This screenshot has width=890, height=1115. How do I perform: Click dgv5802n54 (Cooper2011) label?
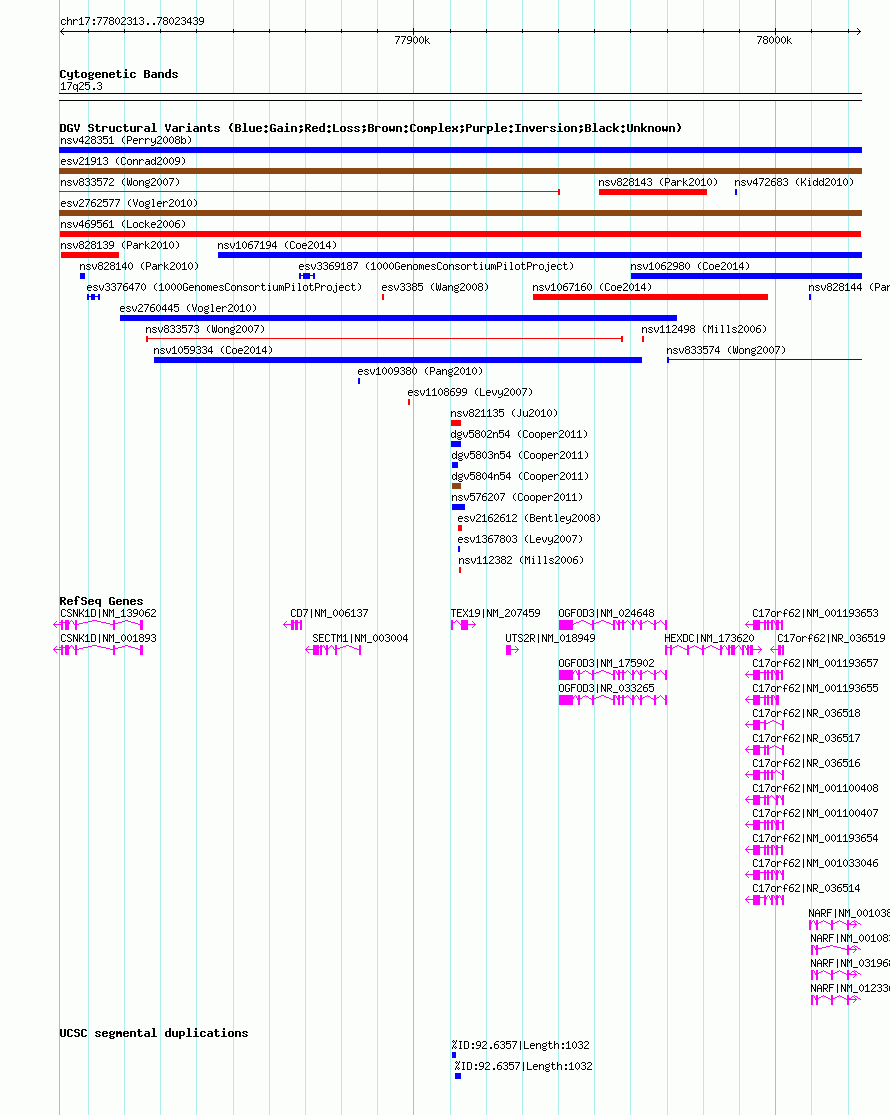(x=519, y=434)
